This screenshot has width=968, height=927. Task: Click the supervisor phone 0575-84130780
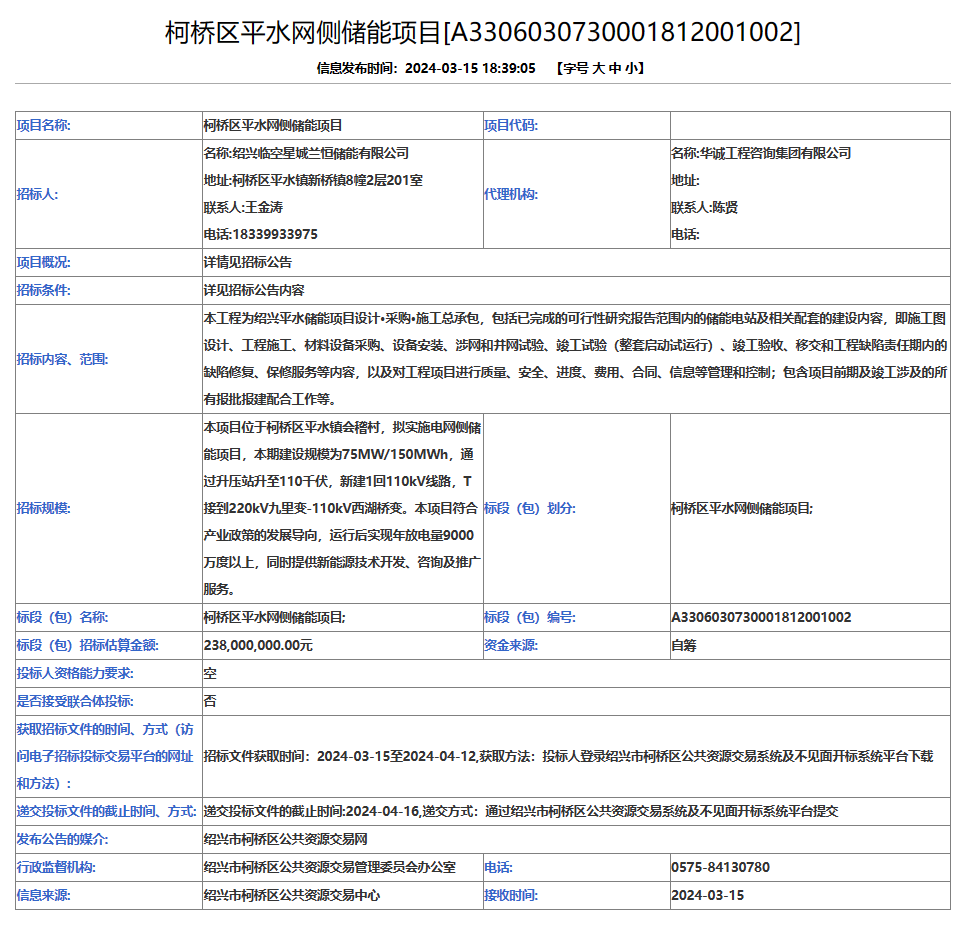point(720,868)
